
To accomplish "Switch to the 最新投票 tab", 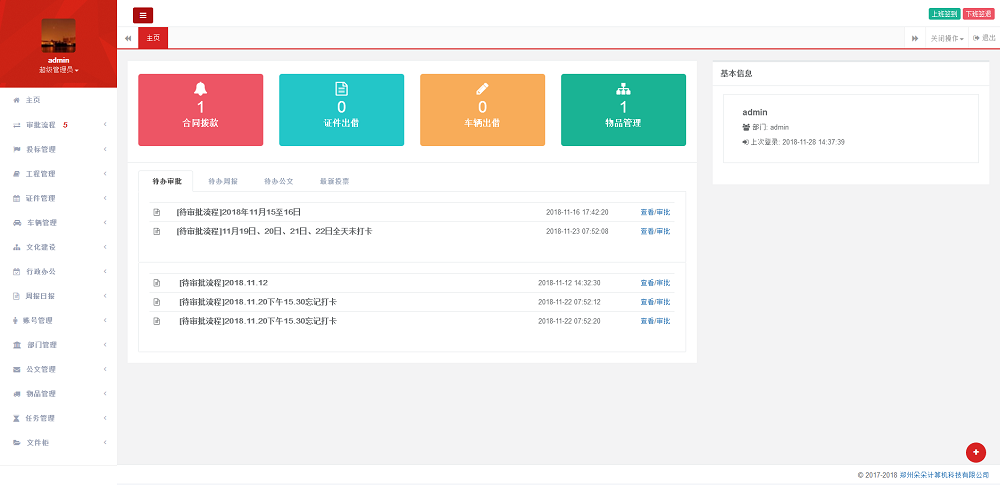I will (x=334, y=181).
